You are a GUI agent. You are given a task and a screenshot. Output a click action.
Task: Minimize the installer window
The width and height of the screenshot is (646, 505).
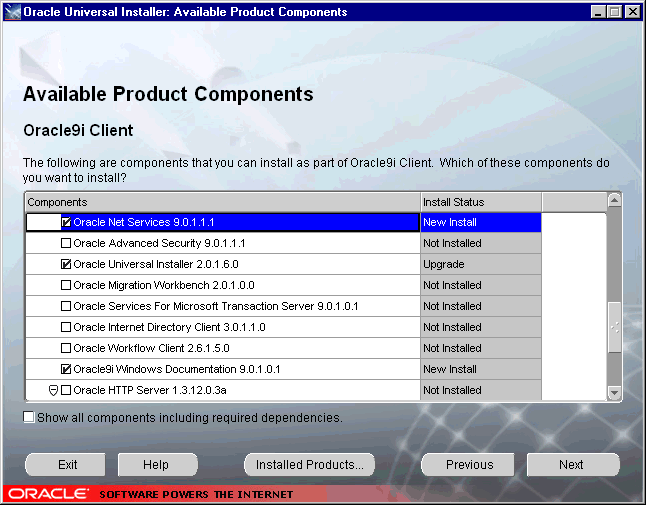pos(598,12)
